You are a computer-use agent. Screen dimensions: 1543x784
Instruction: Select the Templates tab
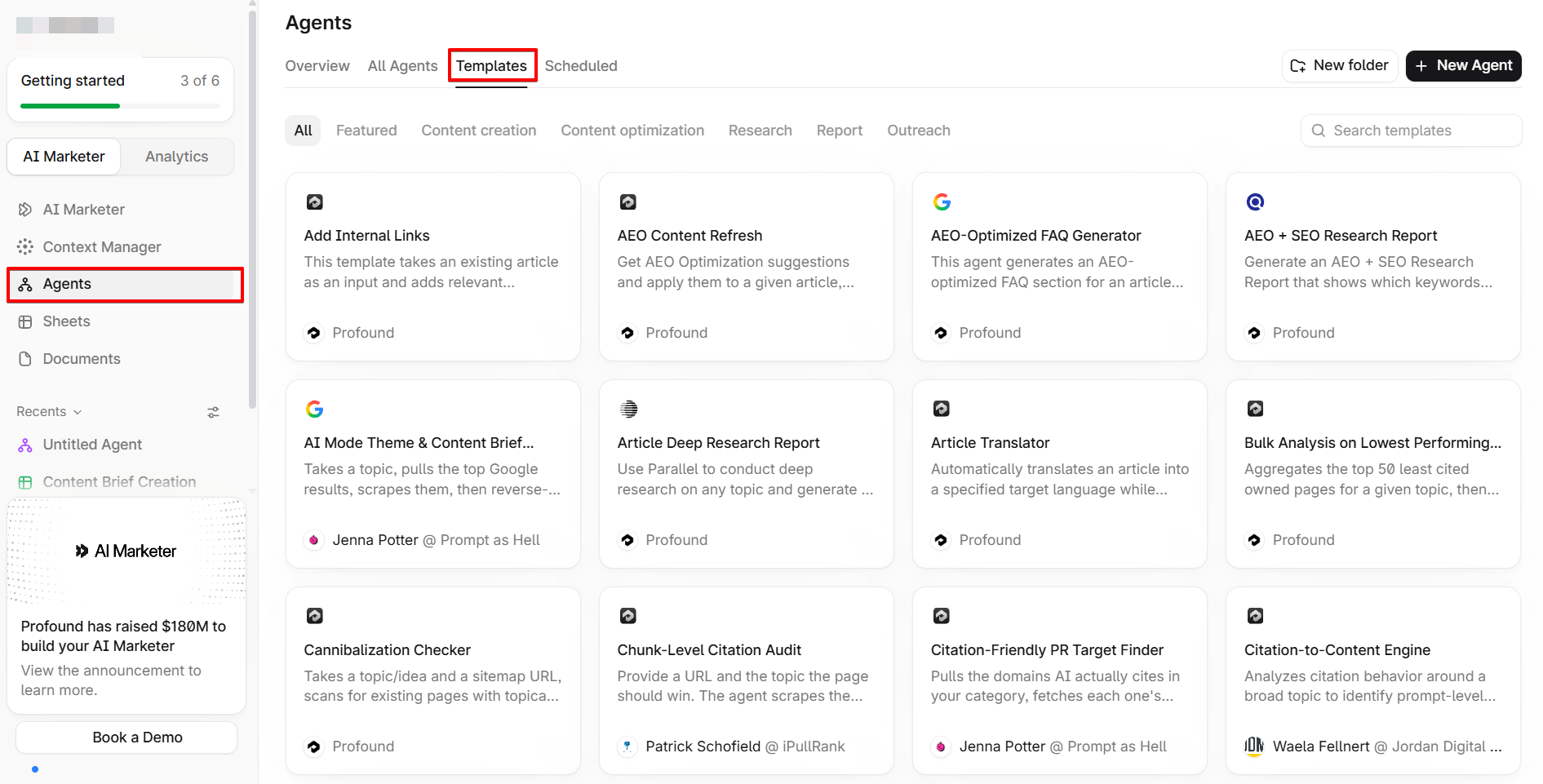(491, 66)
